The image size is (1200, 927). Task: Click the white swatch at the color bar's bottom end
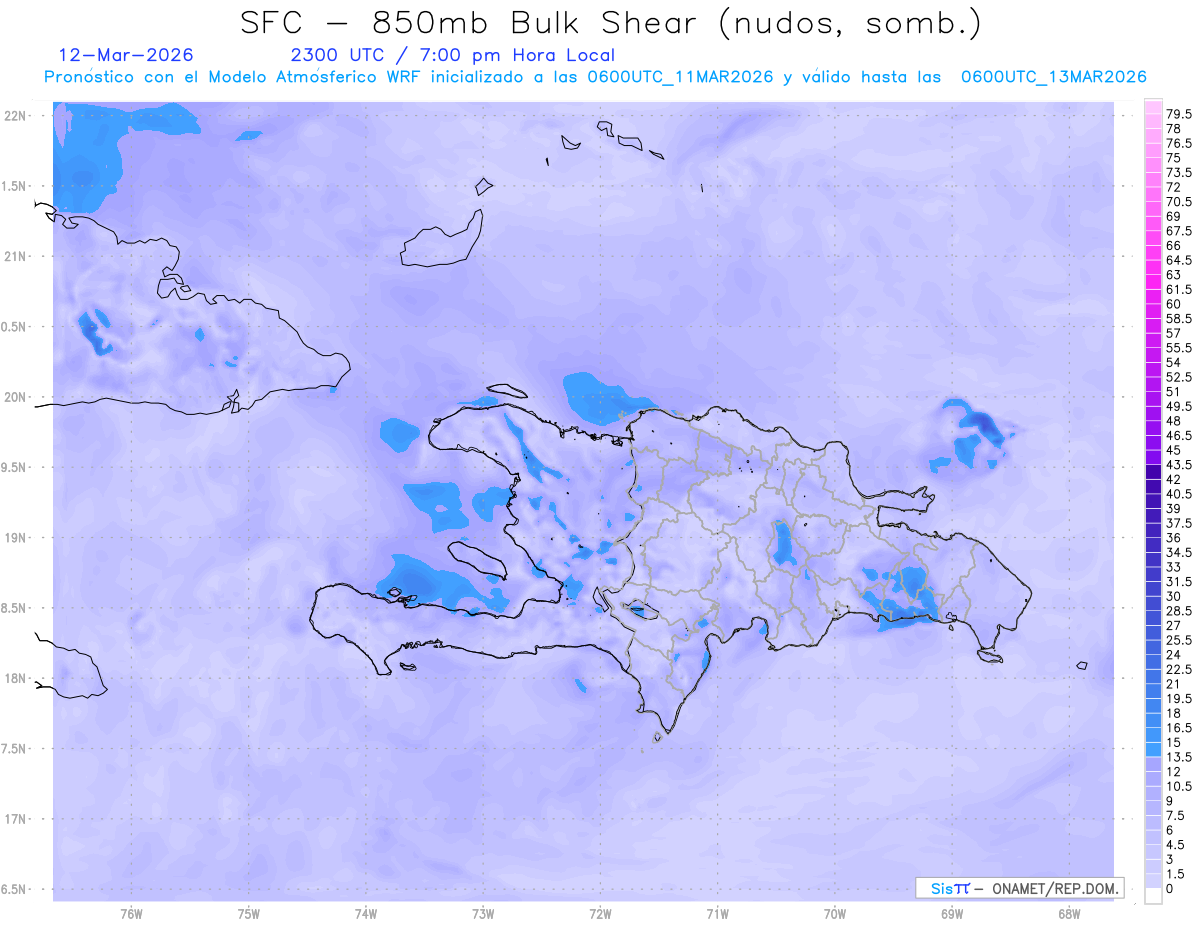(x=1153, y=896)
